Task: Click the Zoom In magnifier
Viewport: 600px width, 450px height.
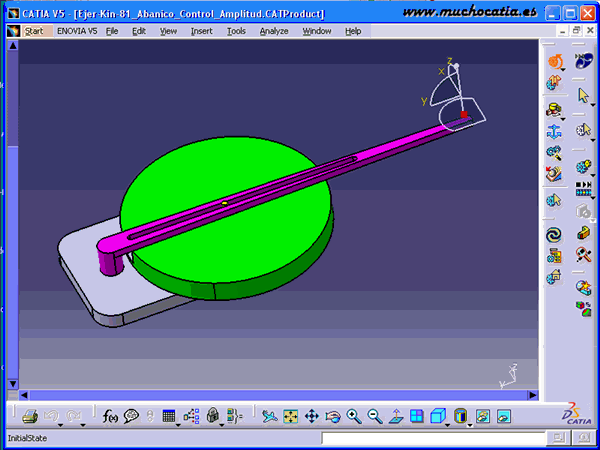Action: click(354, 416)
